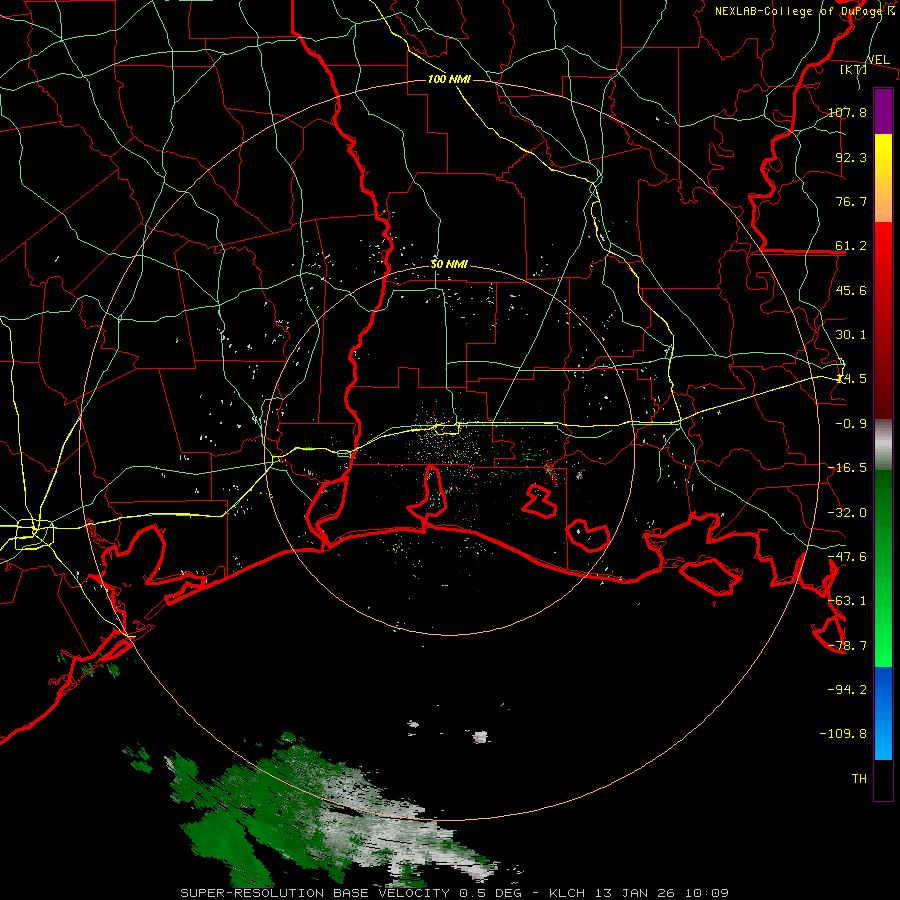Viewport: 900px width, 900px height.
Task: Click the -16.5 velocity scale value
Action: click(847, 468)
